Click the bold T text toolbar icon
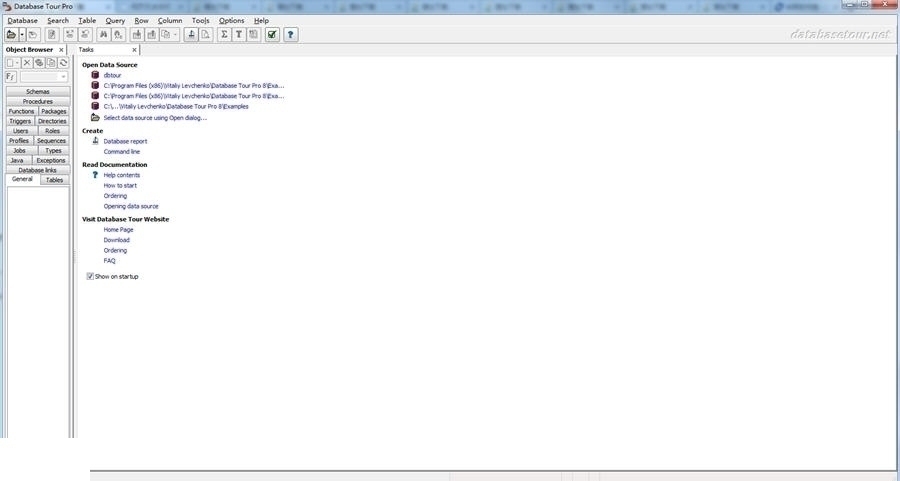This screenshot has width=900, height=481. click(x=238, y=34)
